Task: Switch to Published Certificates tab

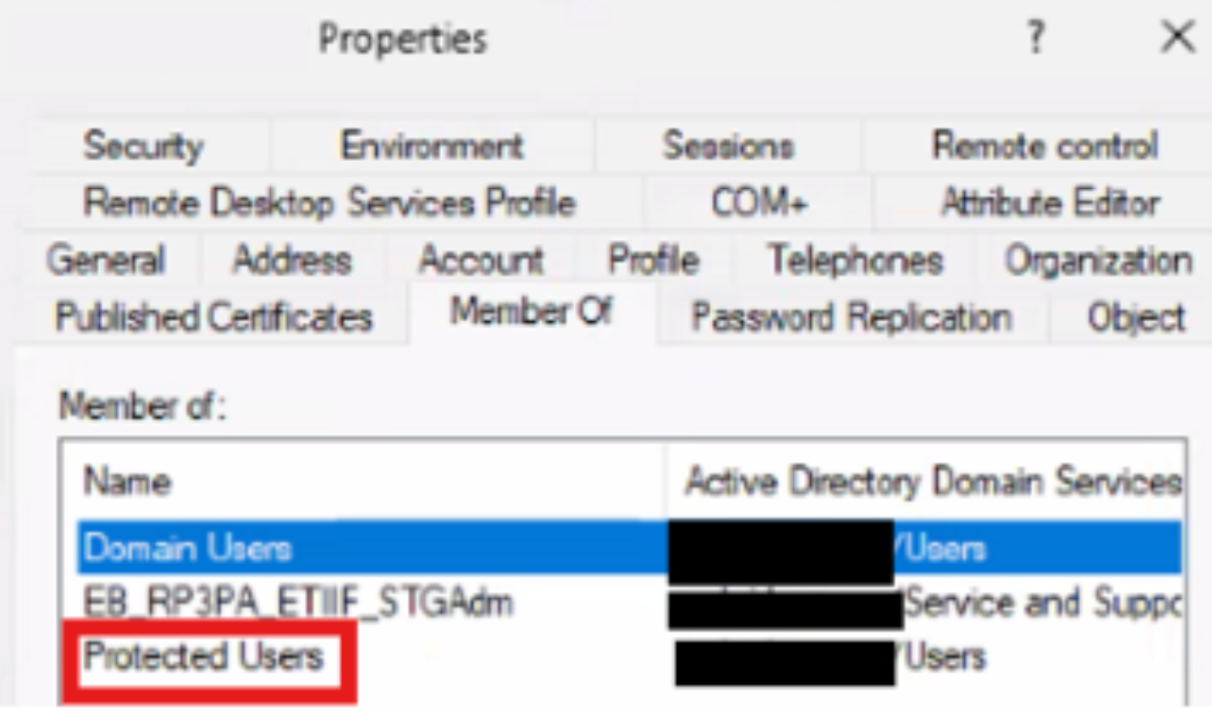Action: point(213,318)
